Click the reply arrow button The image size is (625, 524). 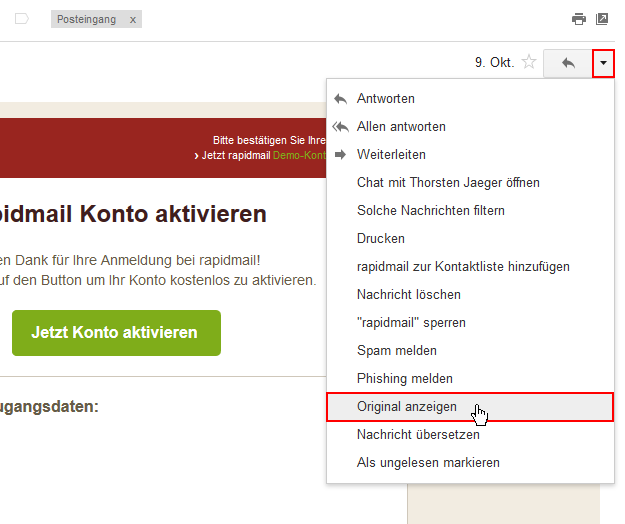(568, 63)
